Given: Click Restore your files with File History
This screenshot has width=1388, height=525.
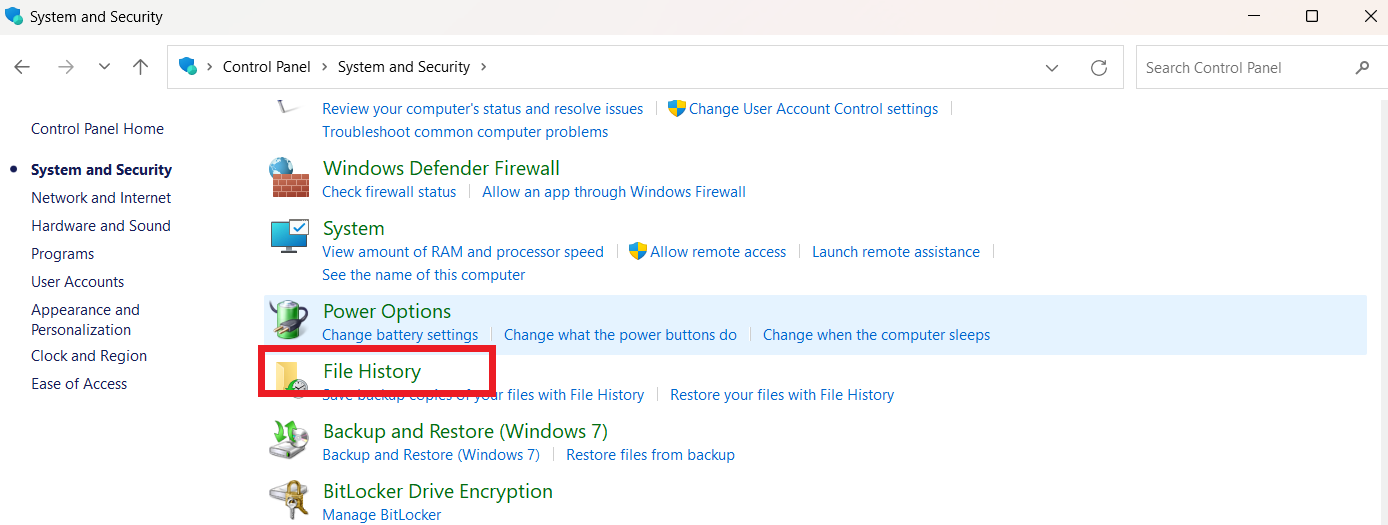Looking at the screenshot, I should (782, 395).
